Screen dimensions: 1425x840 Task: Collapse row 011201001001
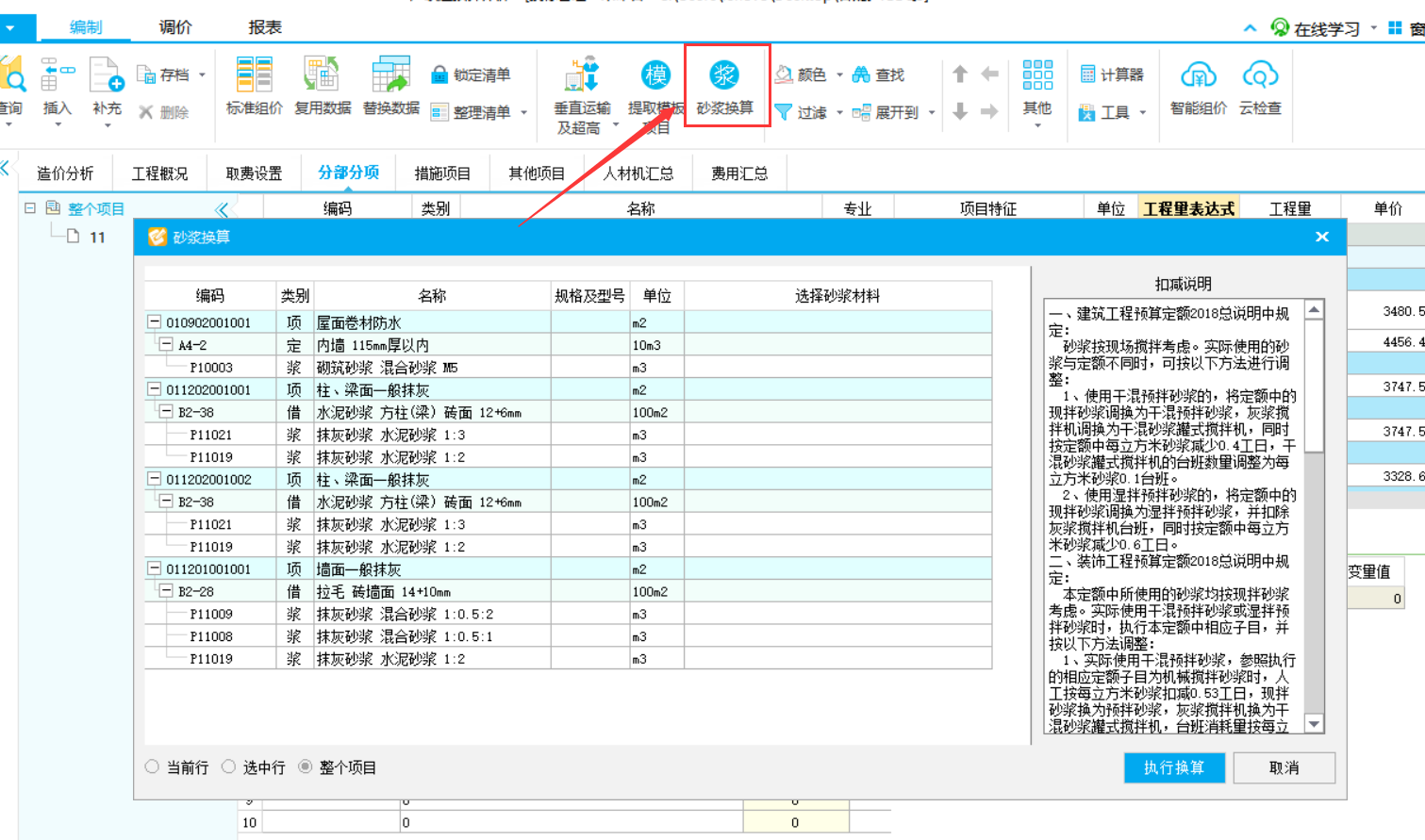tap(154, 568)
